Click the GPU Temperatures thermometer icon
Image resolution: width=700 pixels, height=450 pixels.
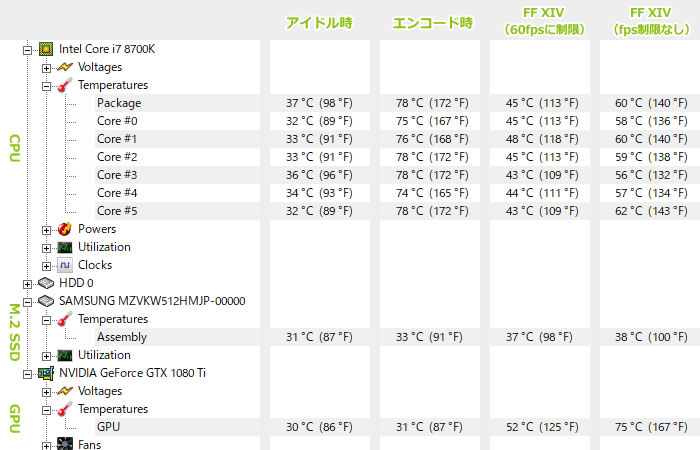[65, 409]
